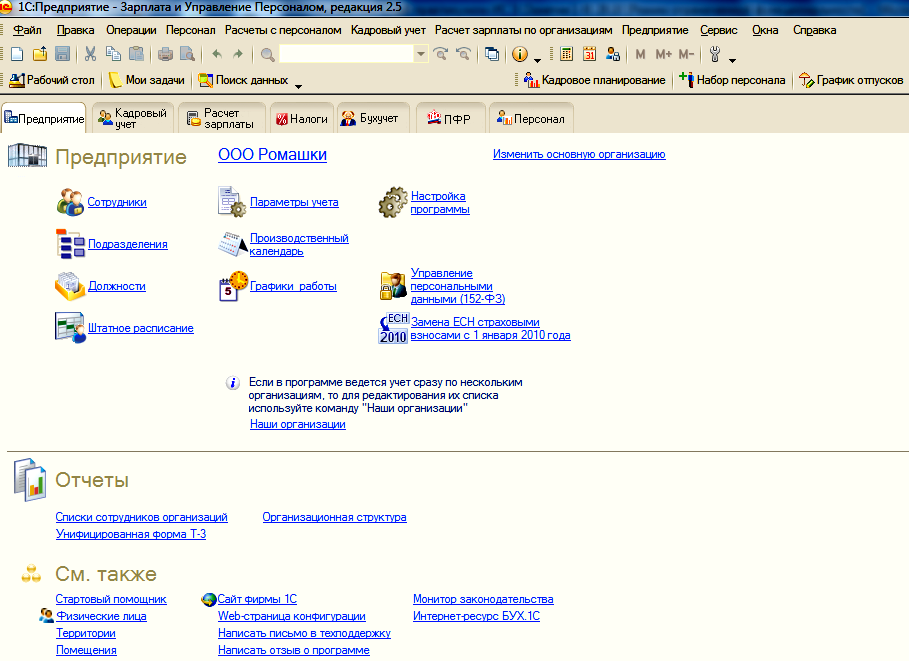This screenshot has width=909, height=661.
Task: Click the Производственный календарь icon
Action: tap(232, 244)
